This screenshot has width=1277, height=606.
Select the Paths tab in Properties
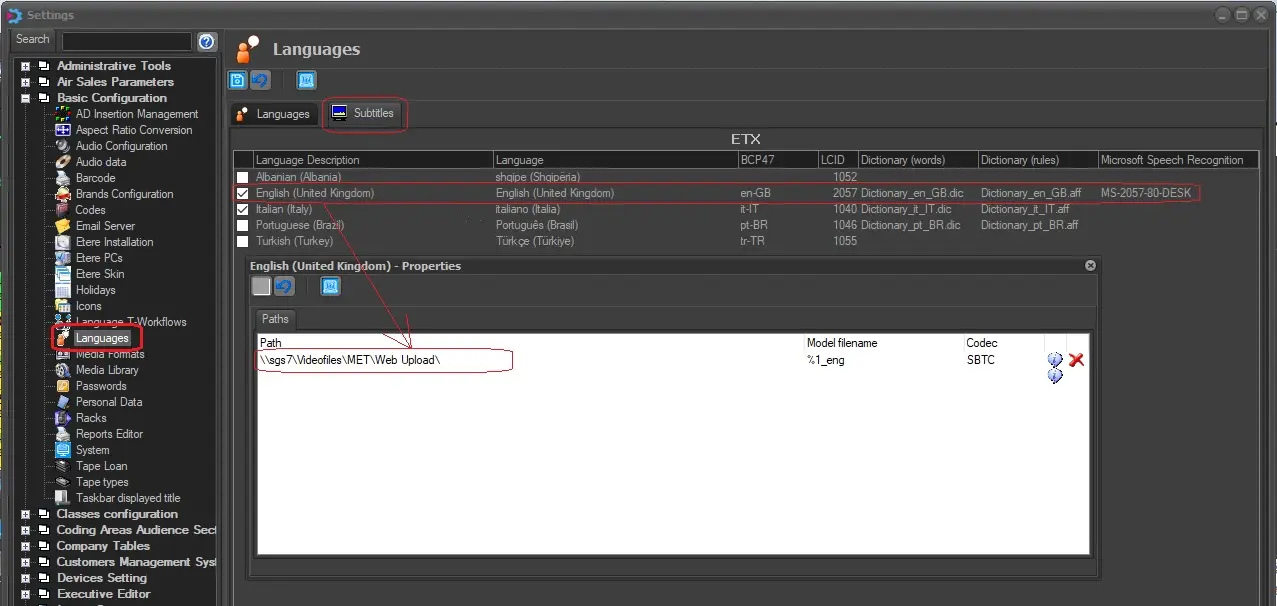click(275, 319)
